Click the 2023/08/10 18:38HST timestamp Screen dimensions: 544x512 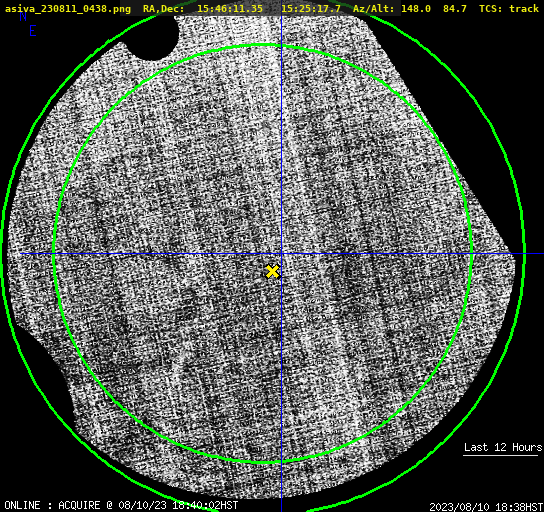(486, 507)
